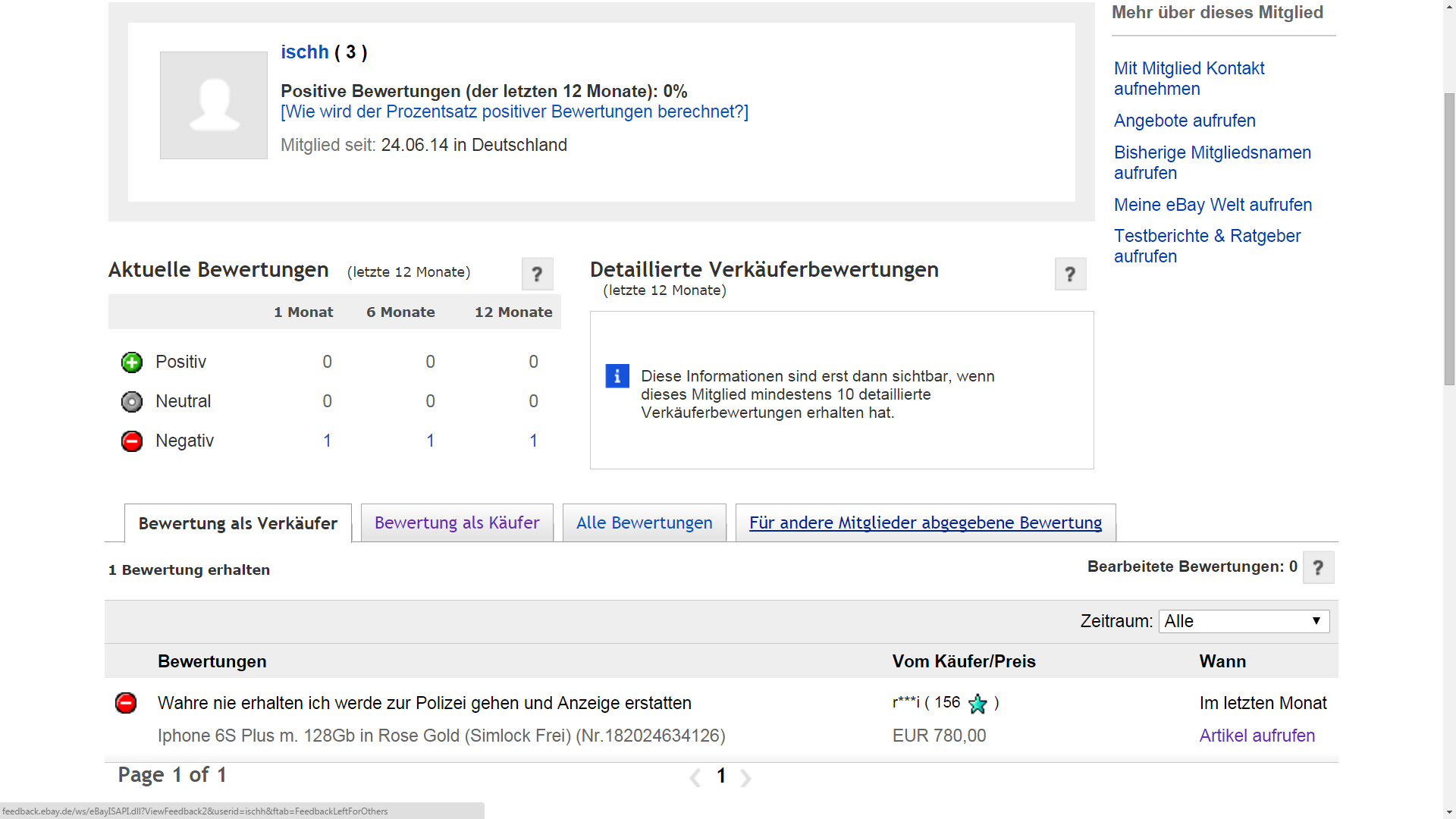Open Mit Mitglied Kontakt aufnehmen link
The width and height of the screenshot is (1456, 819).
click(1188, 79)
